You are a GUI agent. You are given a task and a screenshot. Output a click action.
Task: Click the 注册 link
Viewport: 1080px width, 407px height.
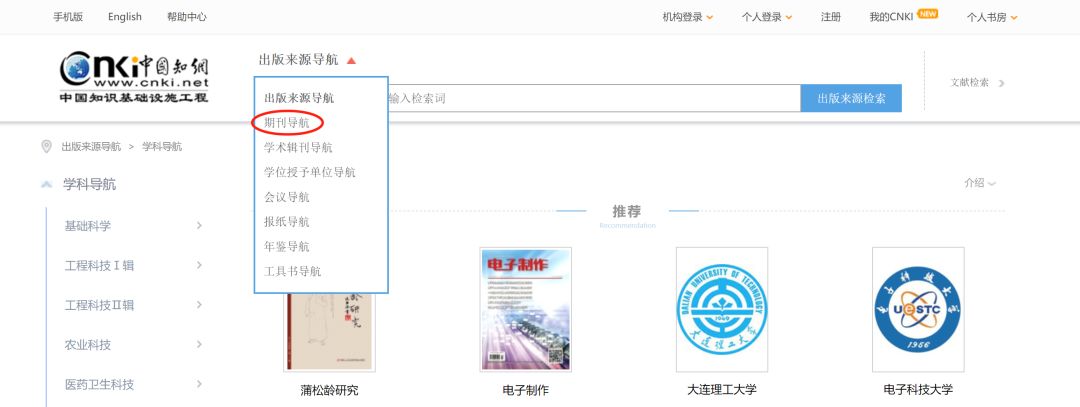tap(831, 17)
